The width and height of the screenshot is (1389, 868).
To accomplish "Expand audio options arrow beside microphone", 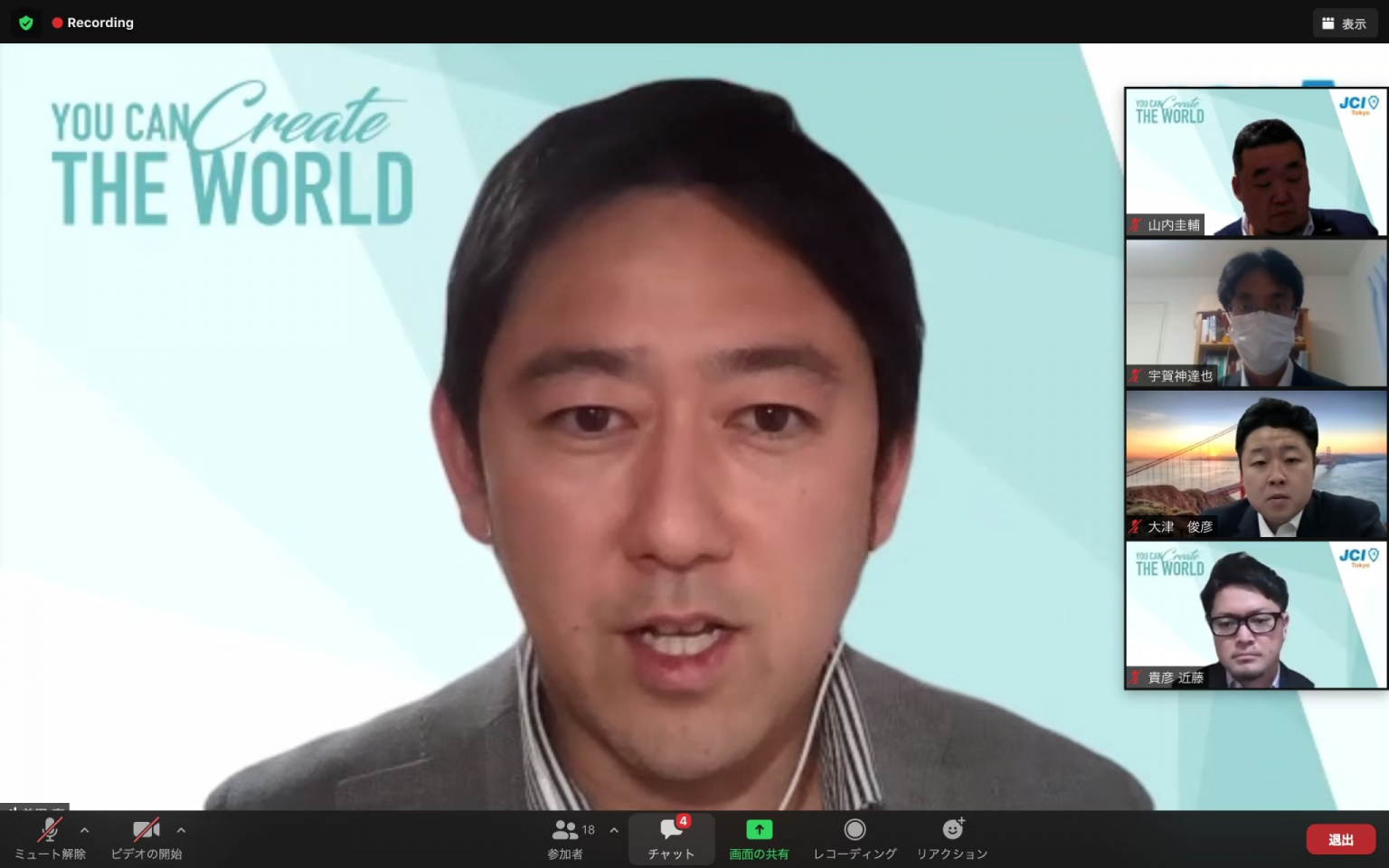I will (x=85, y=830).
